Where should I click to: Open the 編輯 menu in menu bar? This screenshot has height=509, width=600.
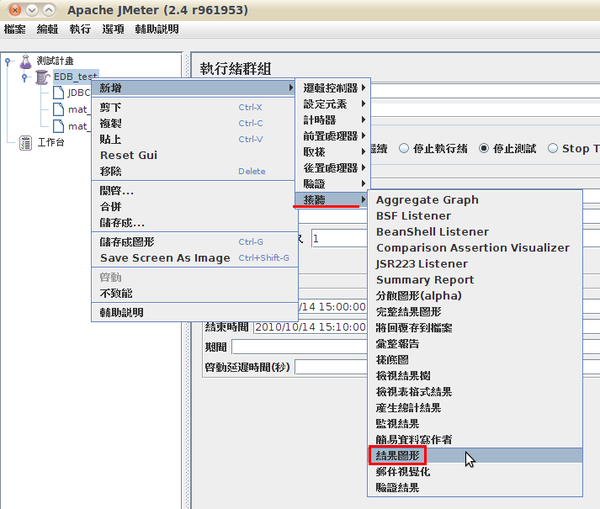47,29
